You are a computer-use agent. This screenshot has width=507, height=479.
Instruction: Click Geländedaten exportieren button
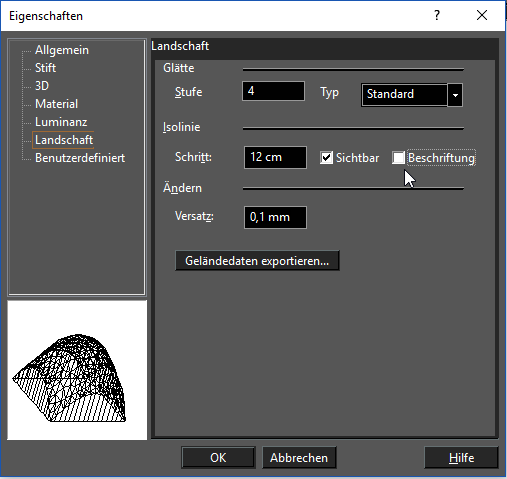257,261
